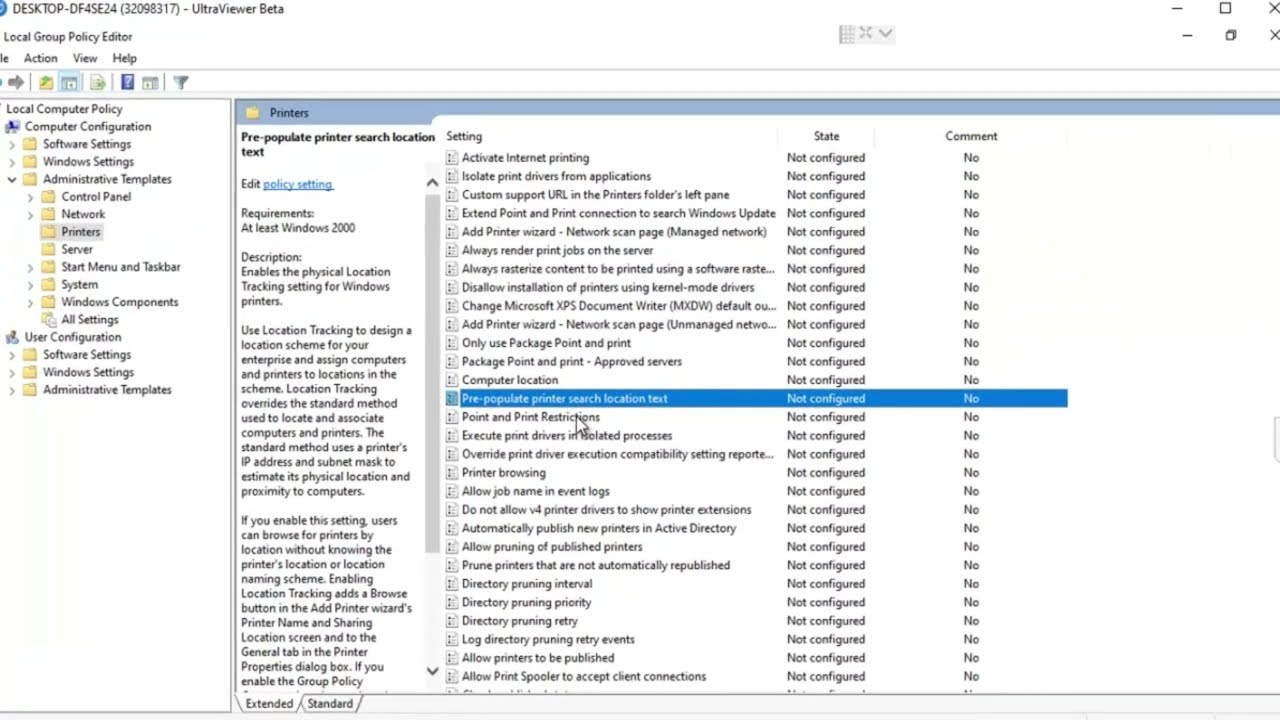Collapse Administrative Templates under Computer Configuration
Image resolution: width=1280 pixels, height=720 pixels.
coord(12,180)
